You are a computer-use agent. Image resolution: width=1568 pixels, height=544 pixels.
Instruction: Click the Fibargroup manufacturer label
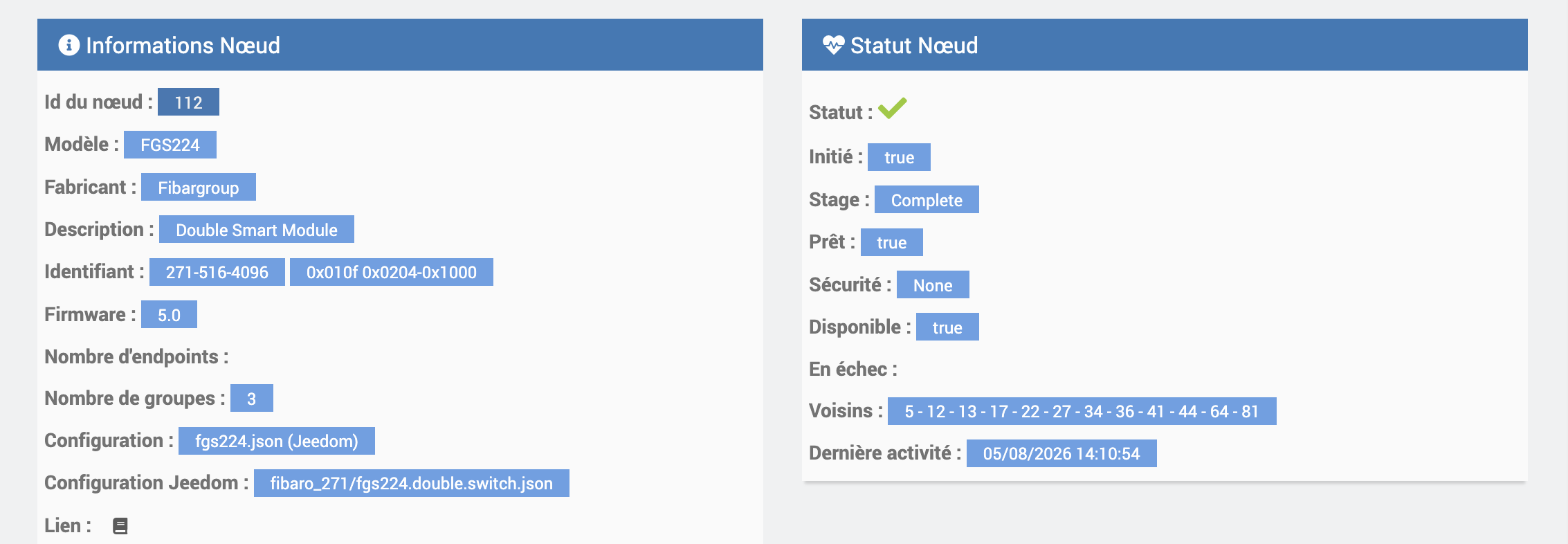tap(199, 187)
